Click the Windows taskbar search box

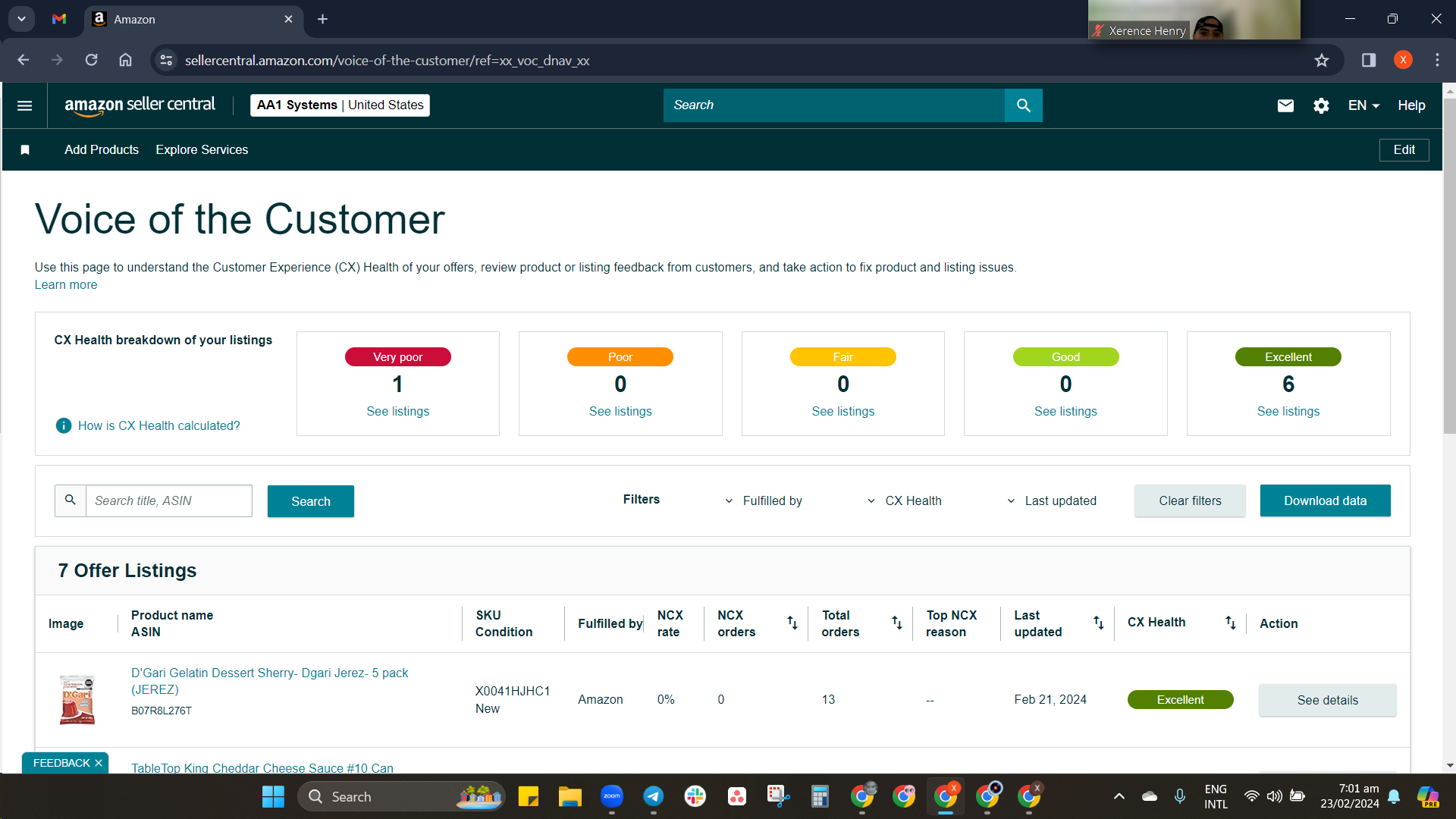[401, 796]
